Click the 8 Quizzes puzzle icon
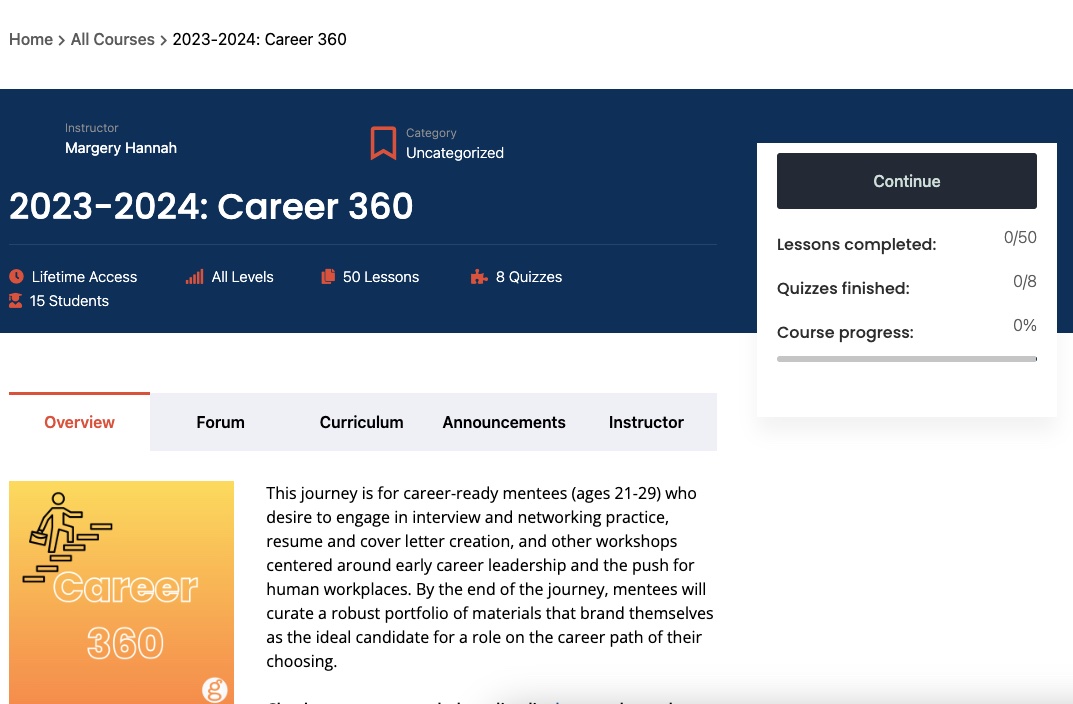The height and width of the screenshot is (704, 1073). (479, 277)
